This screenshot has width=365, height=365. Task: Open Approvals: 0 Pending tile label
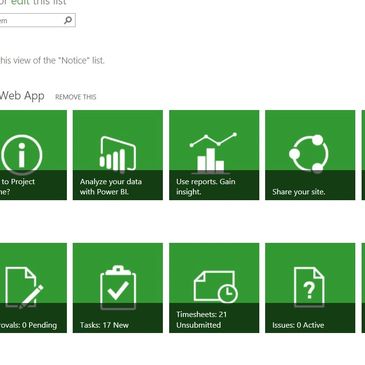pyautogui.click(x=28, y=325)
